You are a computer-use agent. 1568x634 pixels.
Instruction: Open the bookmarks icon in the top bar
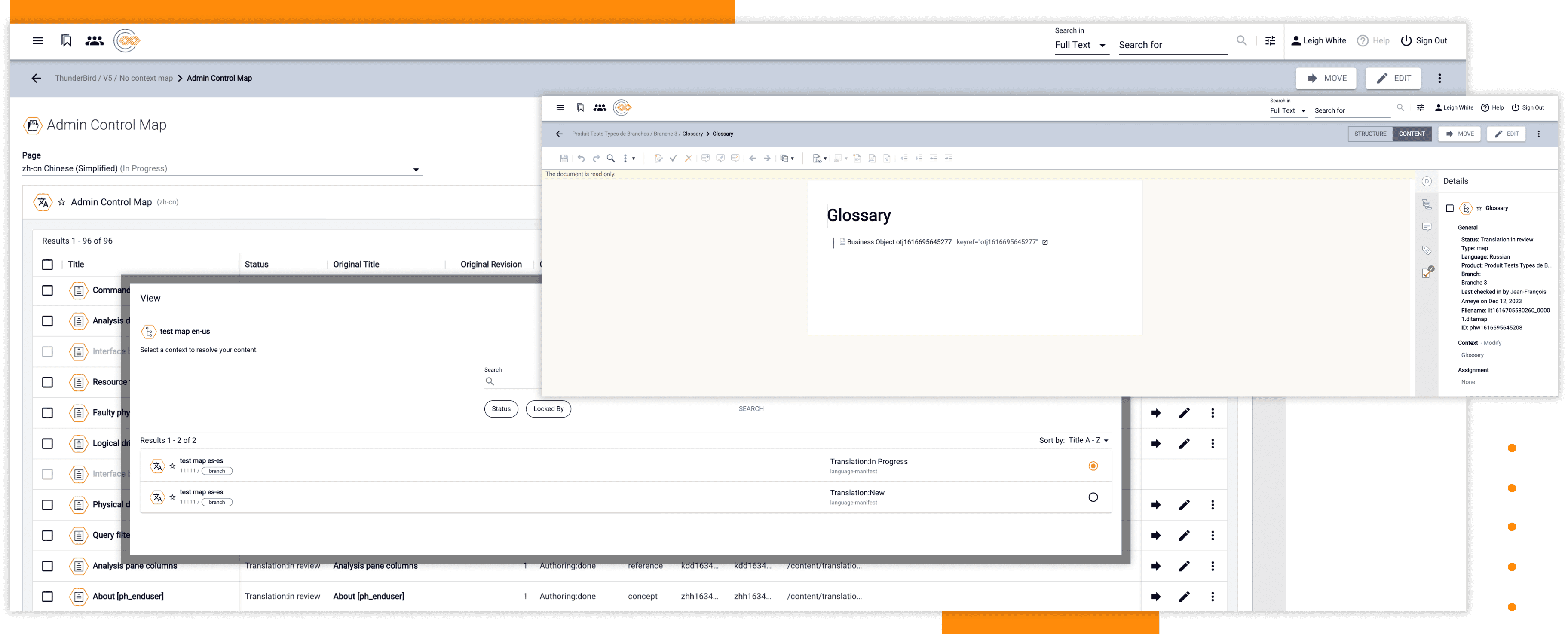65,40
